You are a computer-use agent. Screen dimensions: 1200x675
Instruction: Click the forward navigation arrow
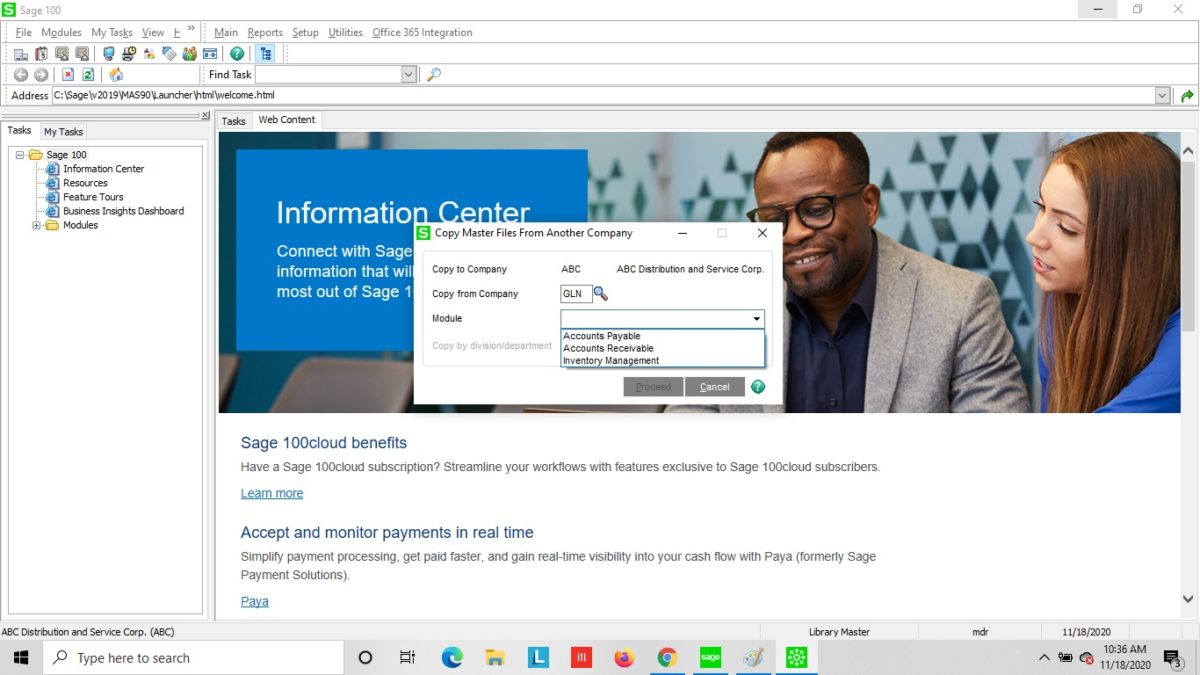tap(41, 74)
